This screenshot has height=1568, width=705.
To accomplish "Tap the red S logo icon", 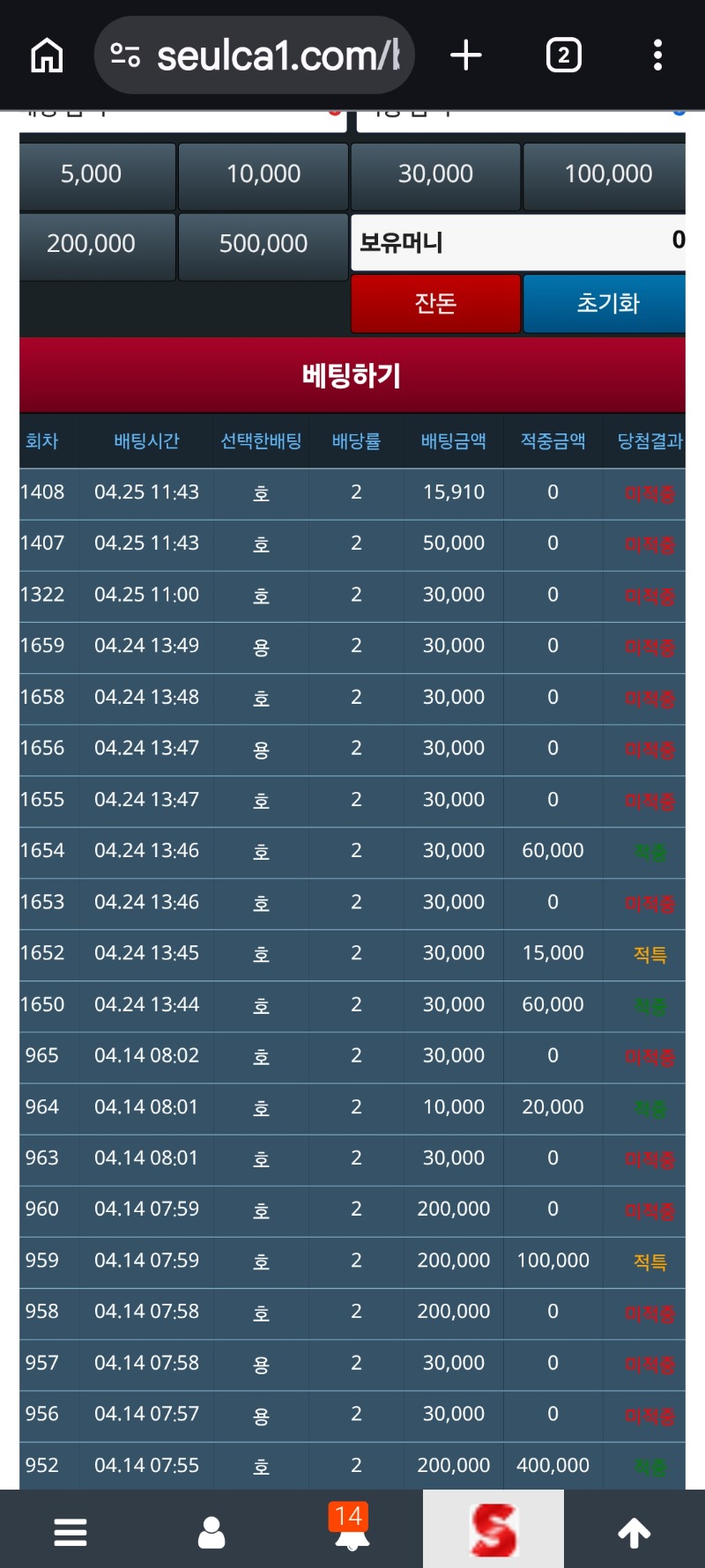I will tap(493, 1529).
